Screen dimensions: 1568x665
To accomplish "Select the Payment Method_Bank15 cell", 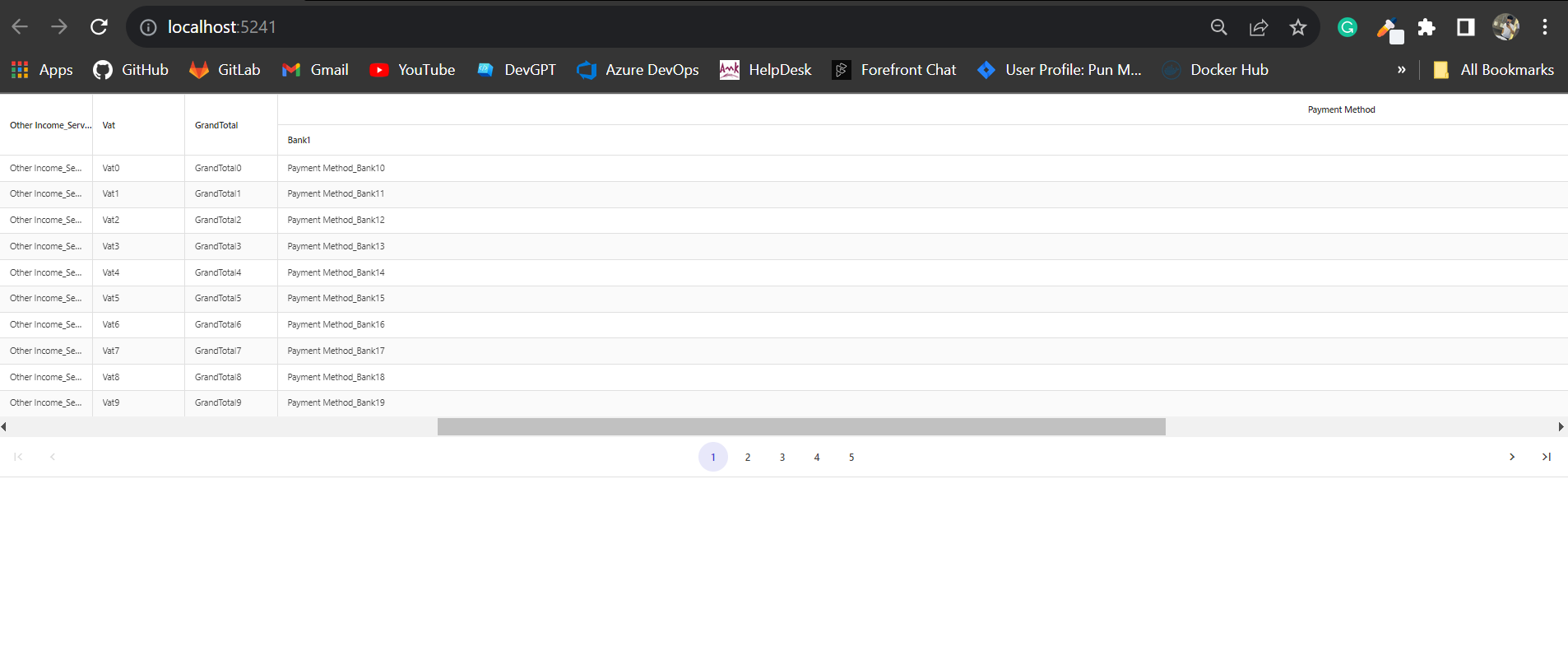I will [336, 299].
